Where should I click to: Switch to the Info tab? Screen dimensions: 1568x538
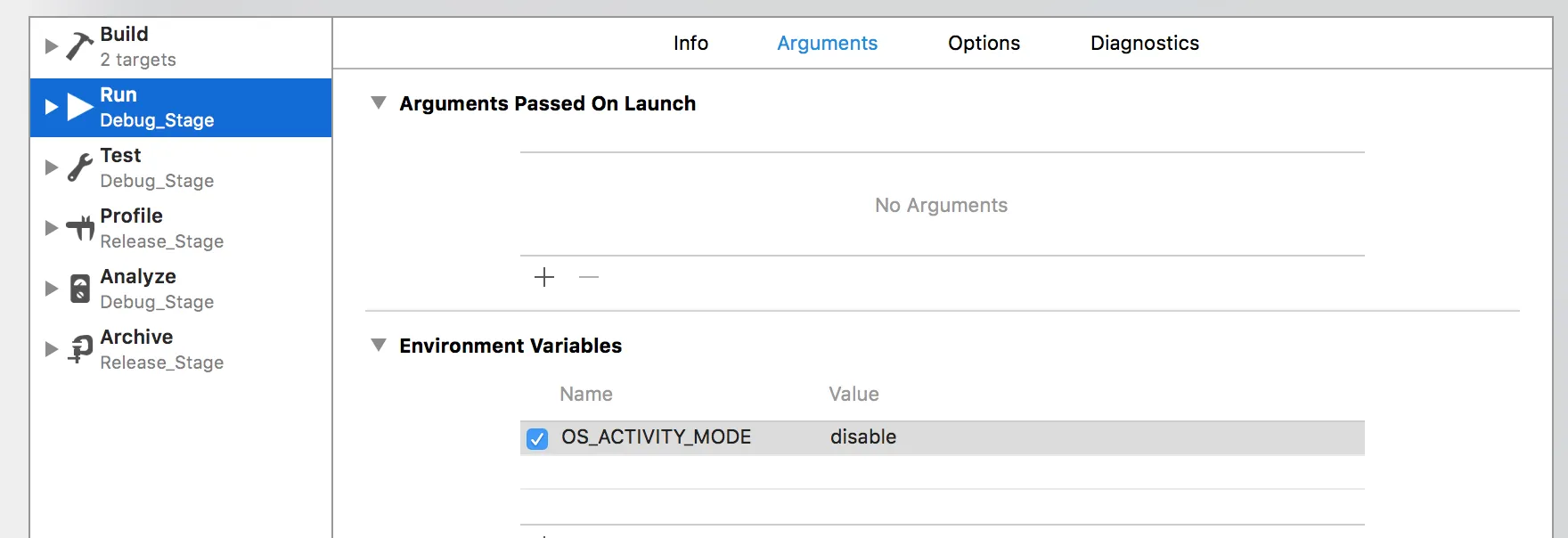click(690, 43)
